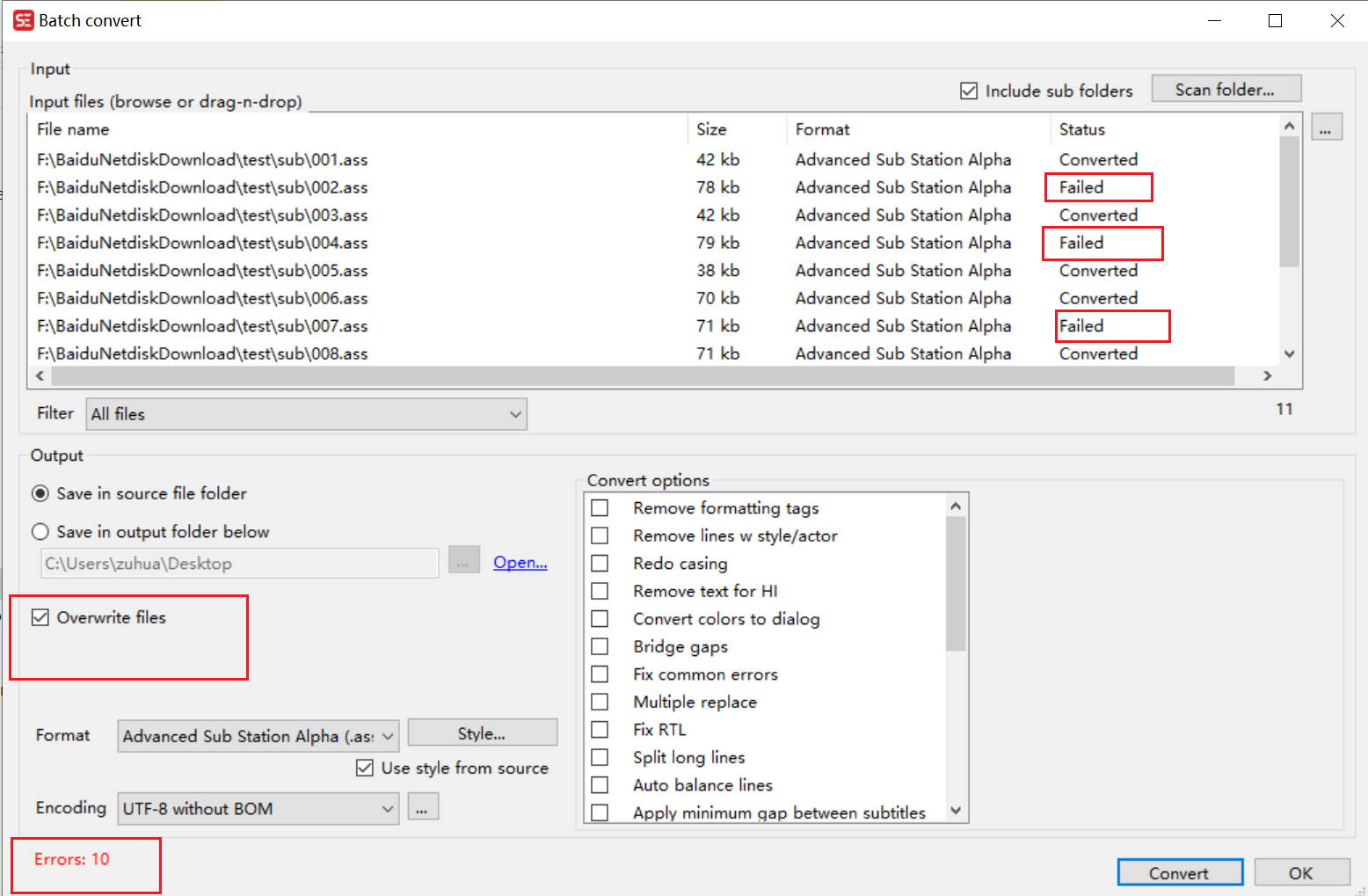The height and width of the screenshot is (896, 1368).
Task: Open the Encoding dropdown
Action: click(x=388, y=808)
